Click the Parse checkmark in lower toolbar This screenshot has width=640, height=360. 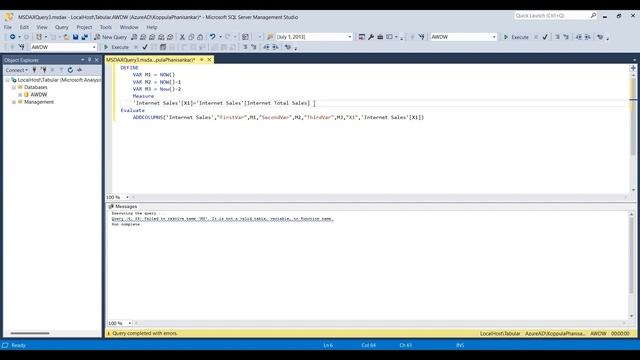145,47
